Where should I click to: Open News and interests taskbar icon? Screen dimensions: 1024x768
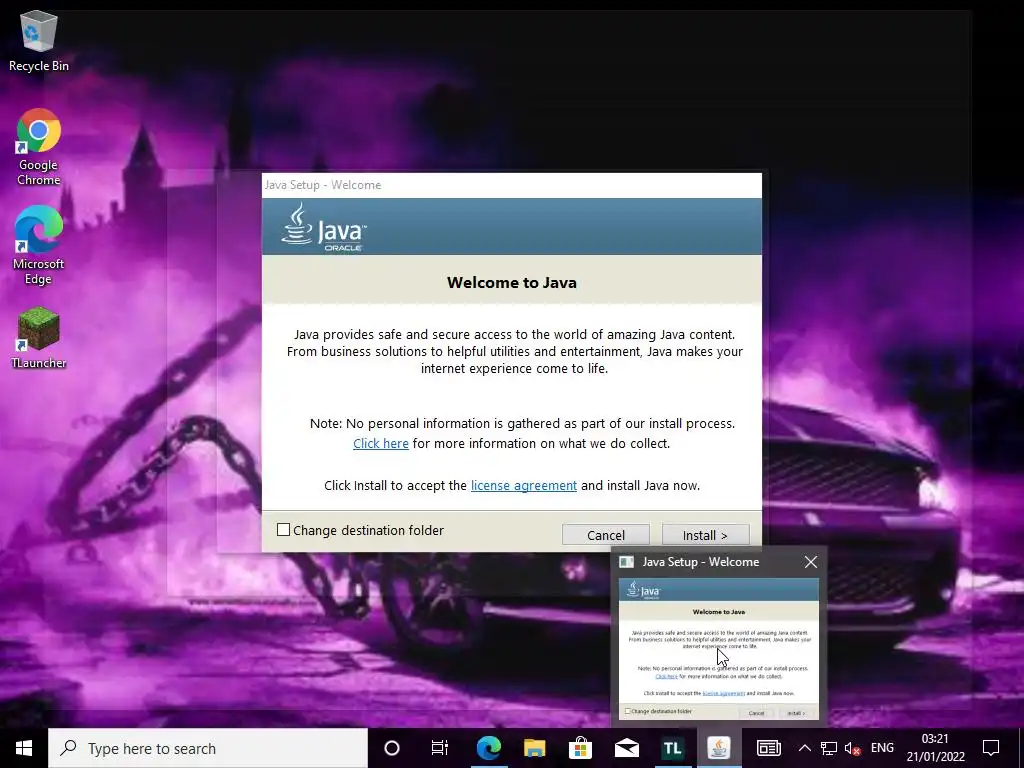769,748
